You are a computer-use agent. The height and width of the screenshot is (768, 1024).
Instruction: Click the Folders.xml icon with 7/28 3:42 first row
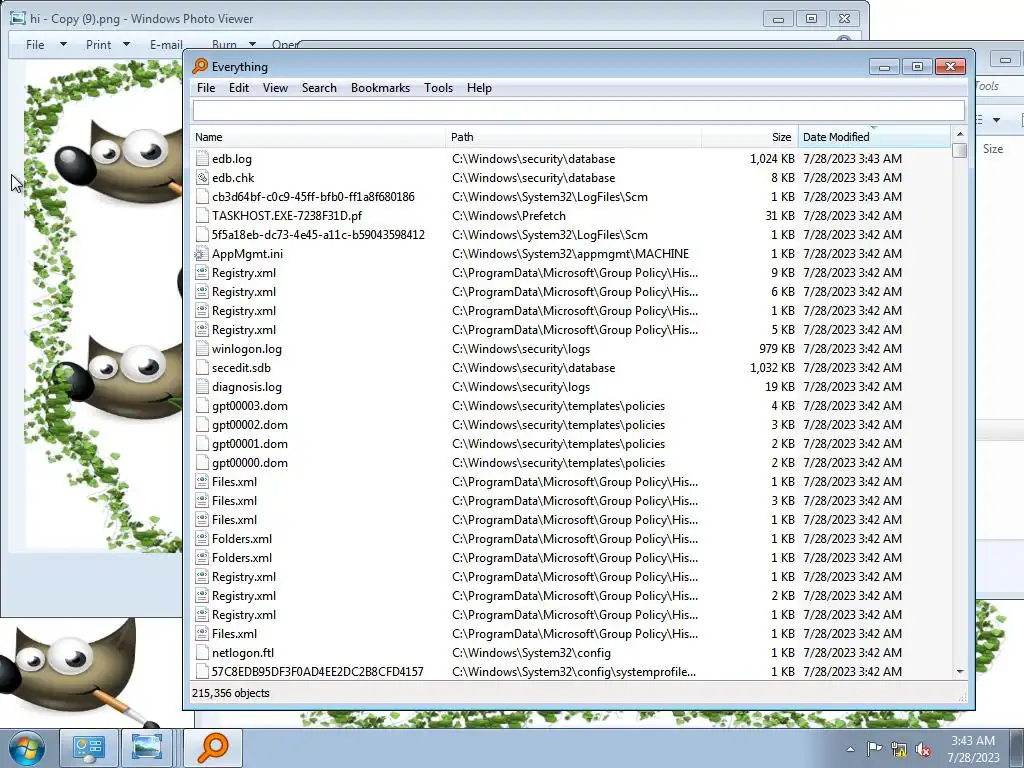tap(202, 539)
